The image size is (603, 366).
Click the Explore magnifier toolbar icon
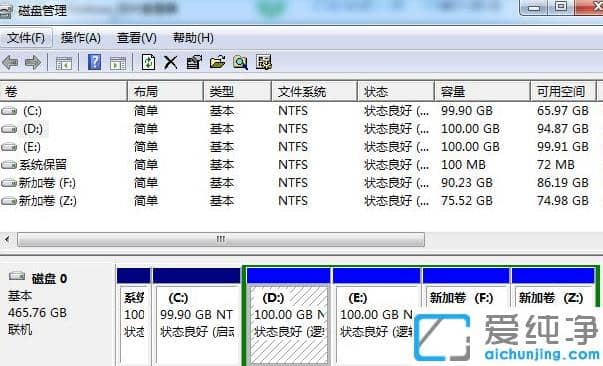tap(240, 62)
